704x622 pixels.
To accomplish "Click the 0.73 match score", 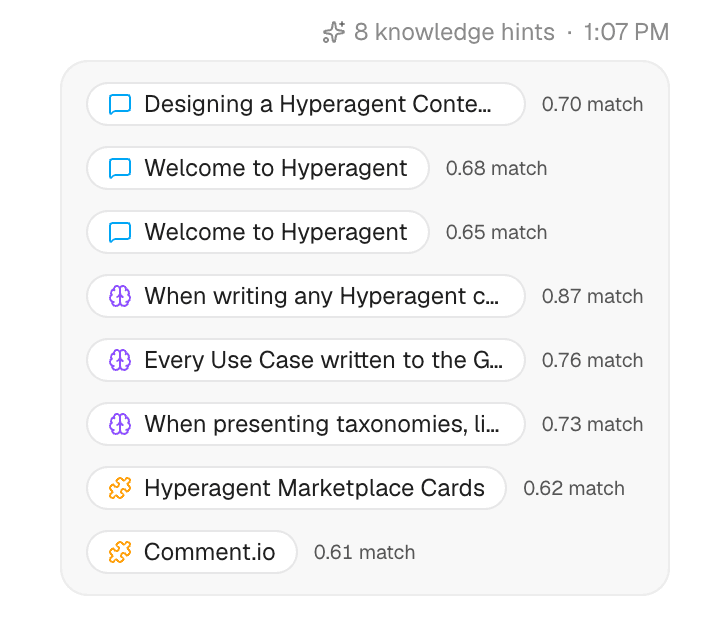I will 592,424.
